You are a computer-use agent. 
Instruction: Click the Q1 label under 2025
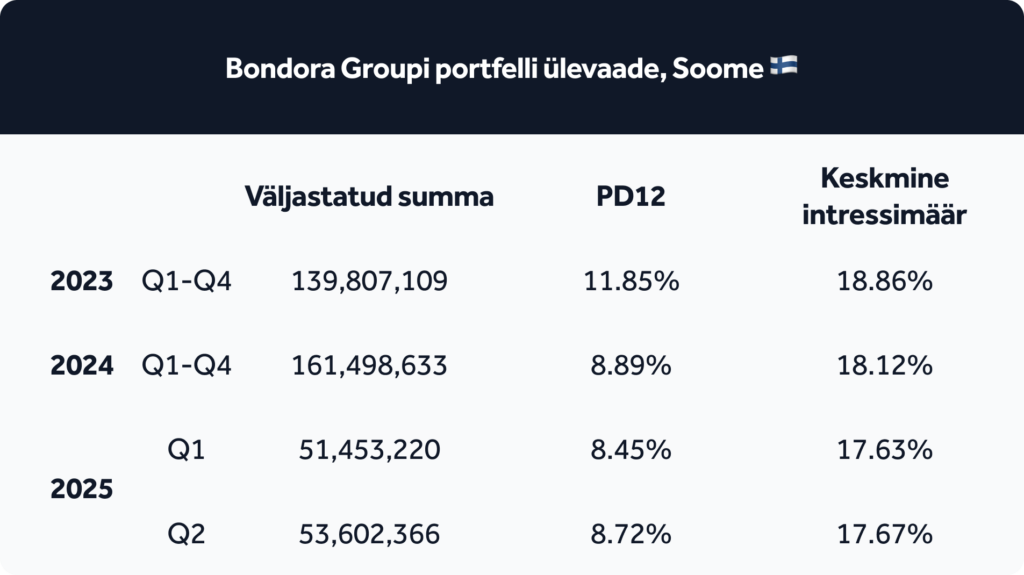coord(186,450)
